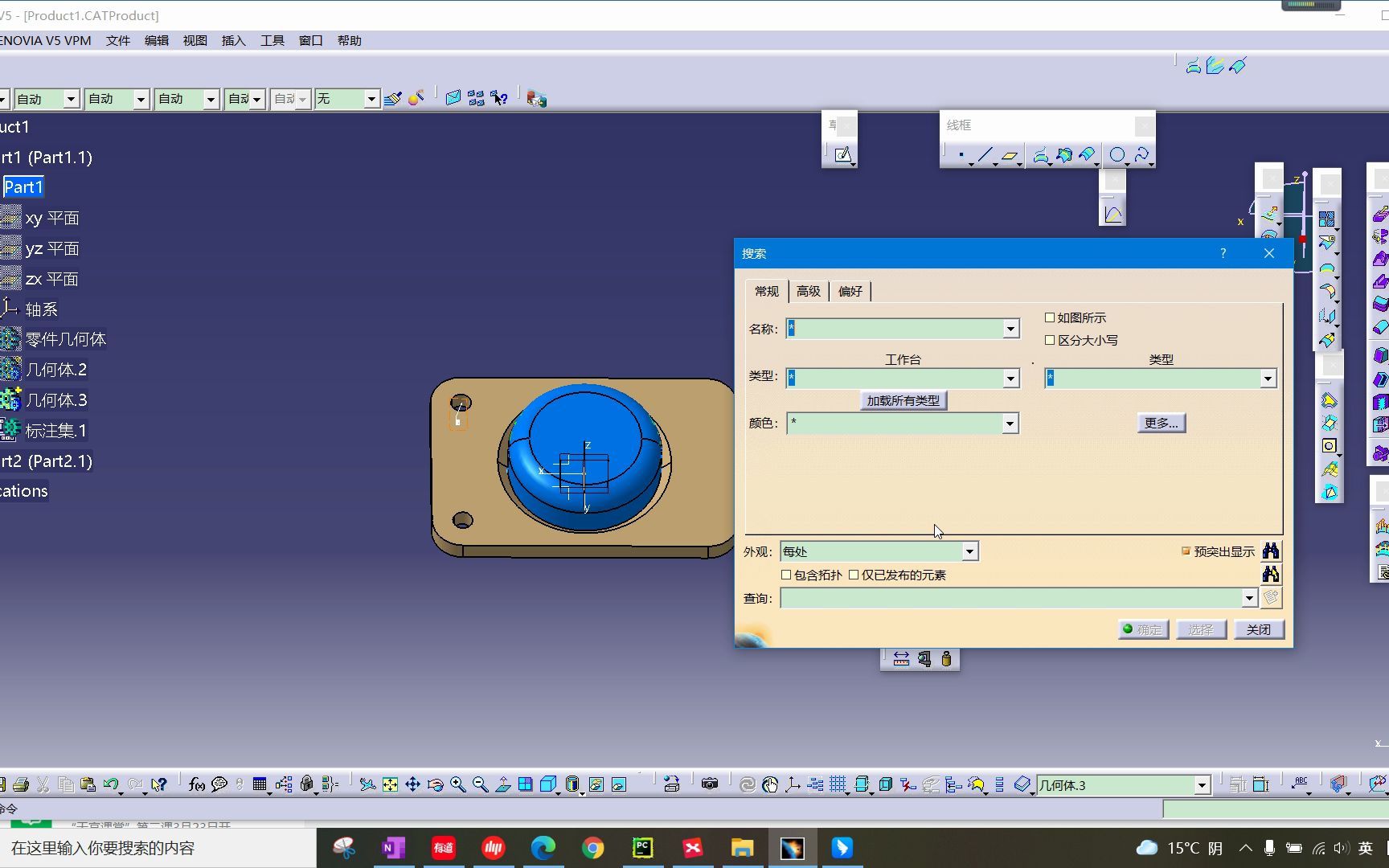Select 几何体.2 in the specification tree
This screenshot has width=1389, height=868.
tap(55, 370)
